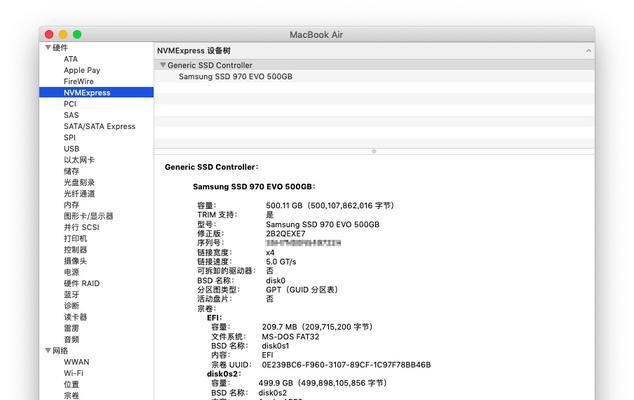Open the 控制器 sidebar entry
Viewport: 634px width, 400px height.
coord(75,250)
